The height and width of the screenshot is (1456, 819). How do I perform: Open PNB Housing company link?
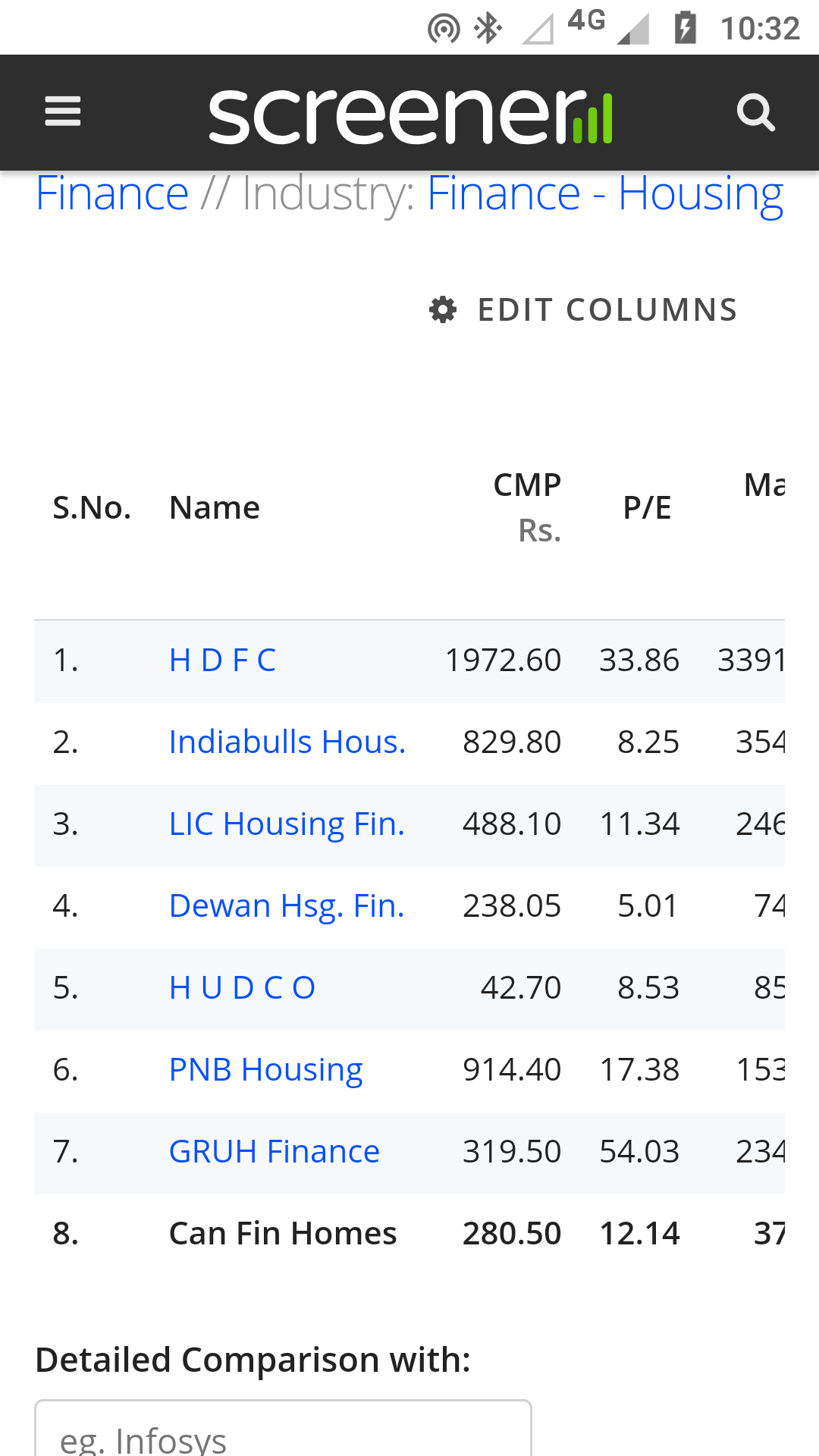265,1070
